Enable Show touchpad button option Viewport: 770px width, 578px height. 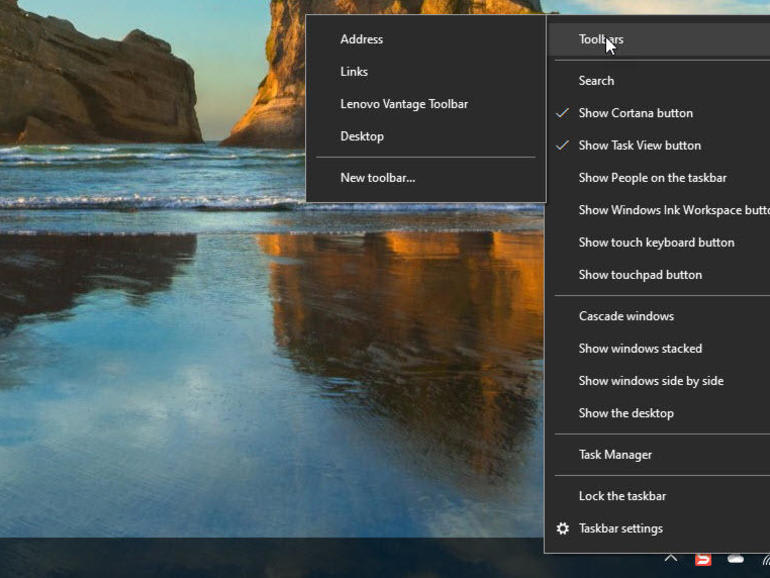[640, 275]
